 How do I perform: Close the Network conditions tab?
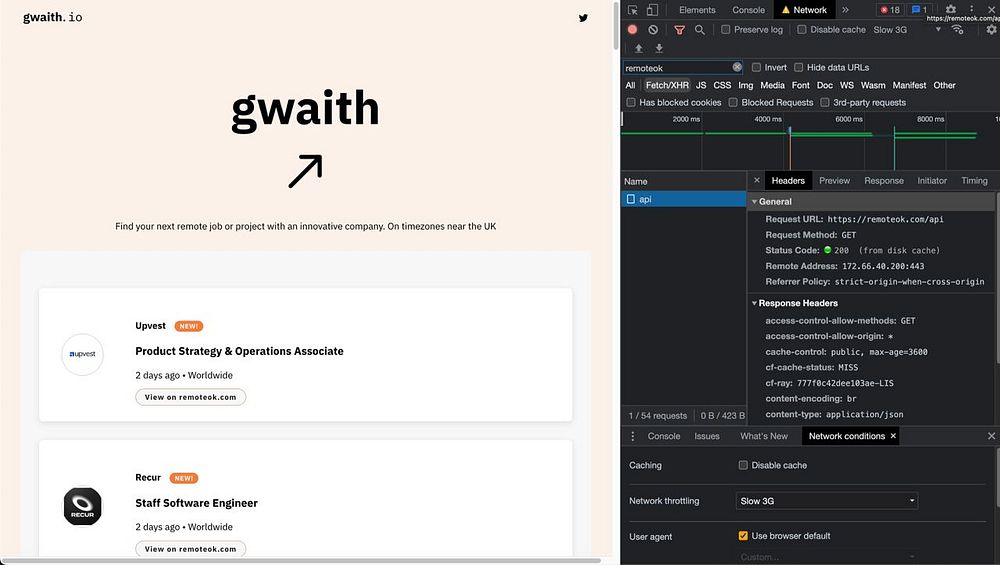pos(893,436)
